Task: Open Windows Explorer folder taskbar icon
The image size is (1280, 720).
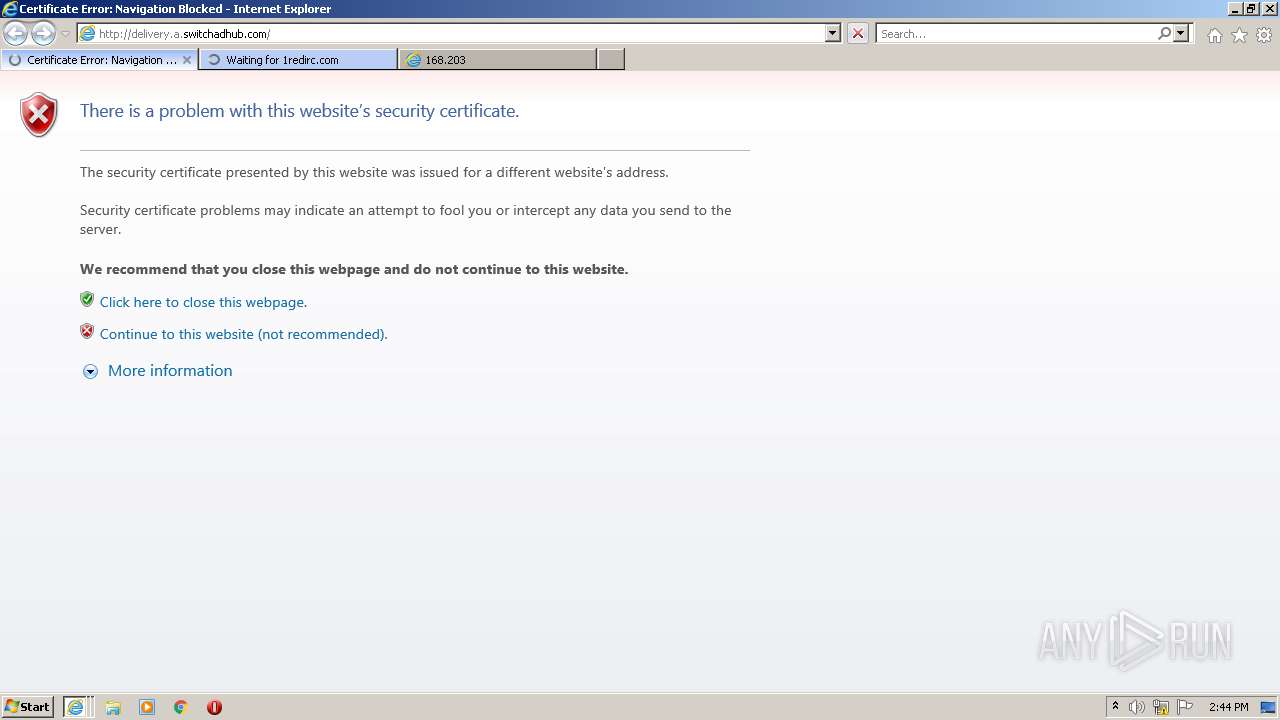Action: 113,707
